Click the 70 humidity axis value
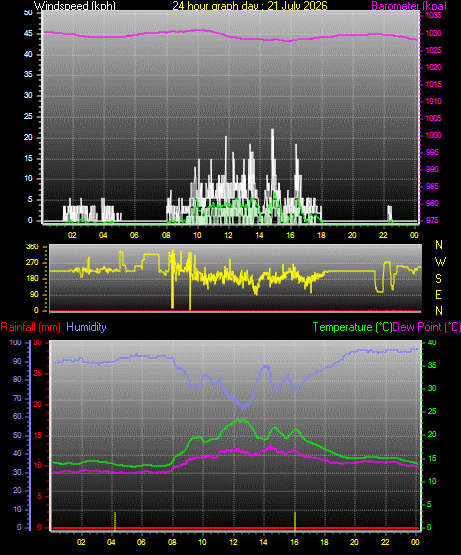Viewport: 461px width, 555px height. pos(17,399)
